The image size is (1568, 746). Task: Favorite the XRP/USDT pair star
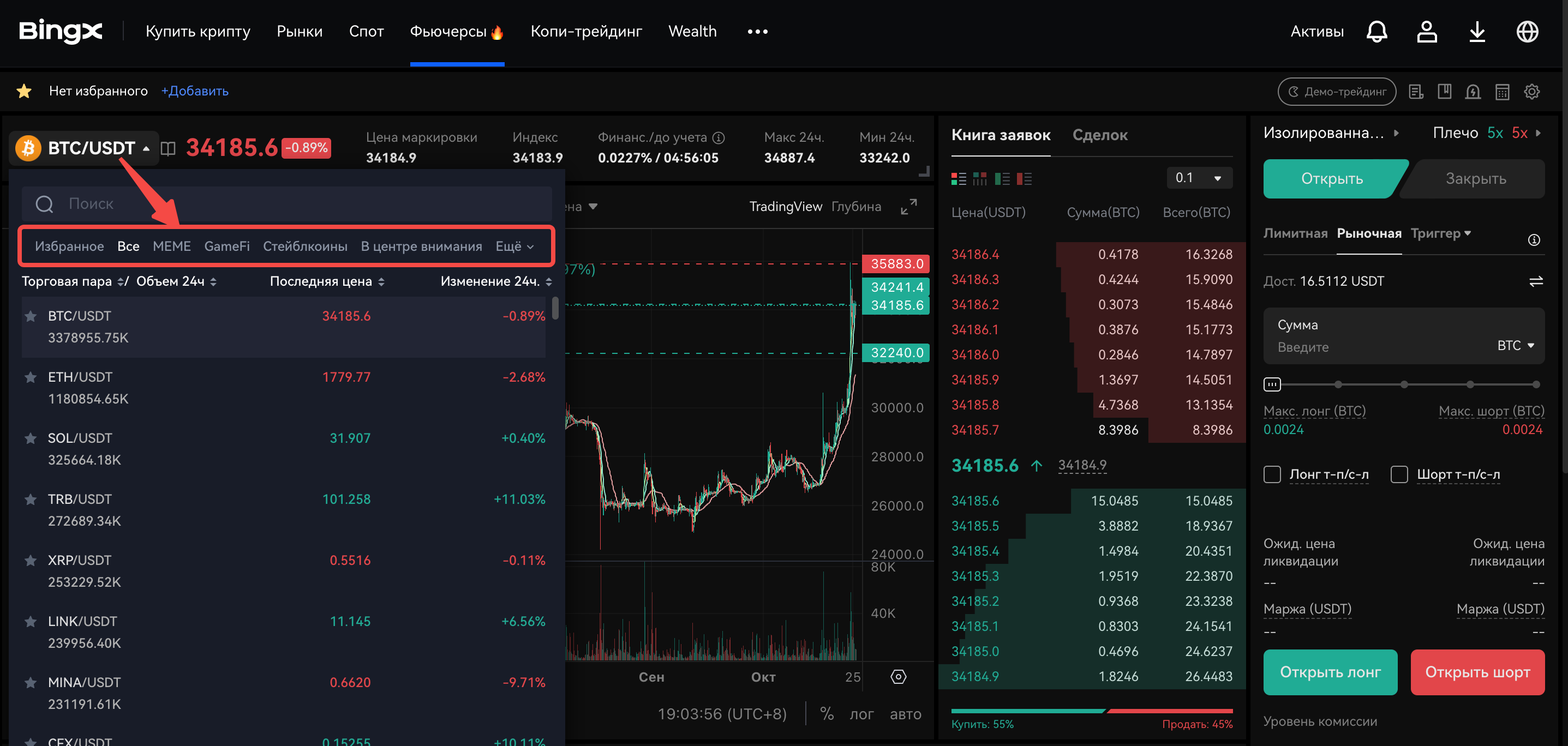click(x=31, y=561)
